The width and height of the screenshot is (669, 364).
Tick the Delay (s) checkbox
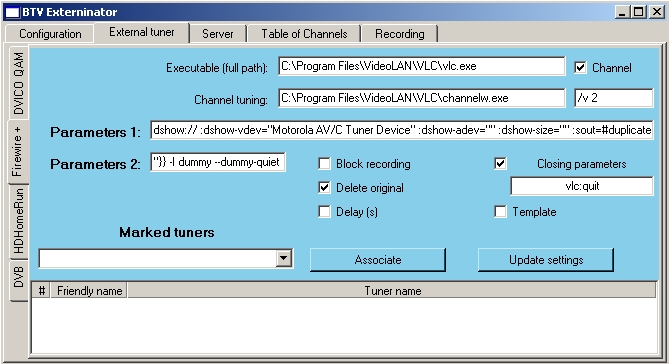coord(324,211)
